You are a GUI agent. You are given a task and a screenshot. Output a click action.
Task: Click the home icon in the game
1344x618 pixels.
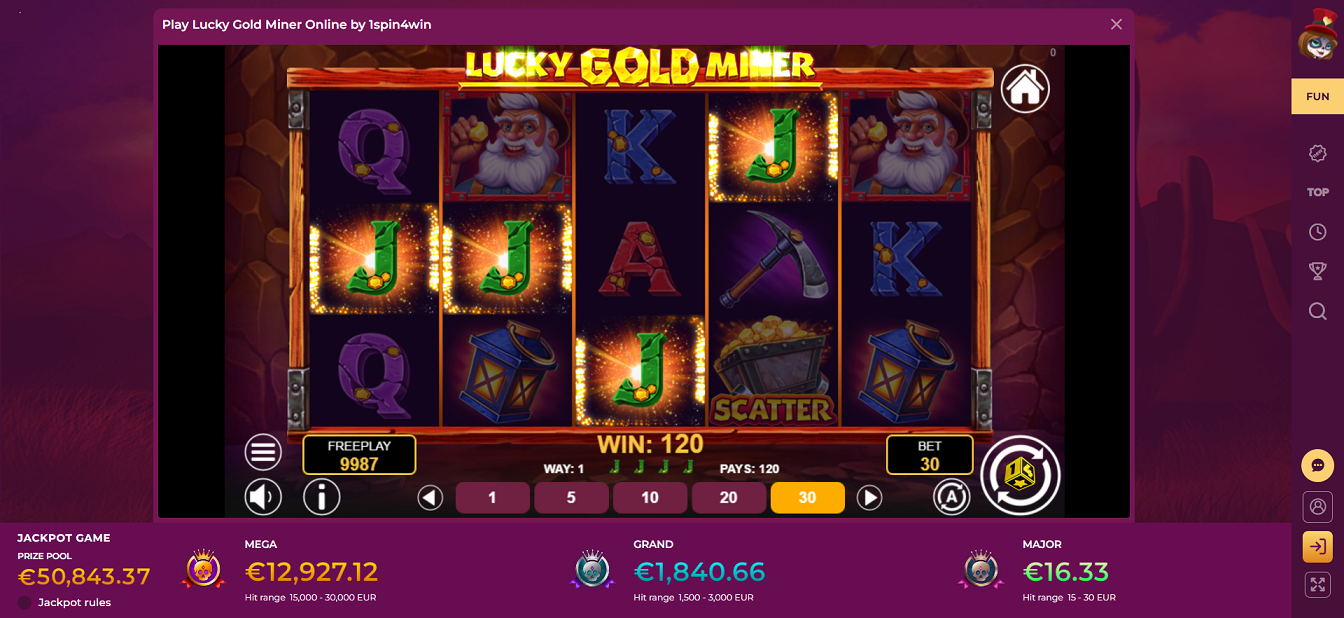click(1025, 89)
